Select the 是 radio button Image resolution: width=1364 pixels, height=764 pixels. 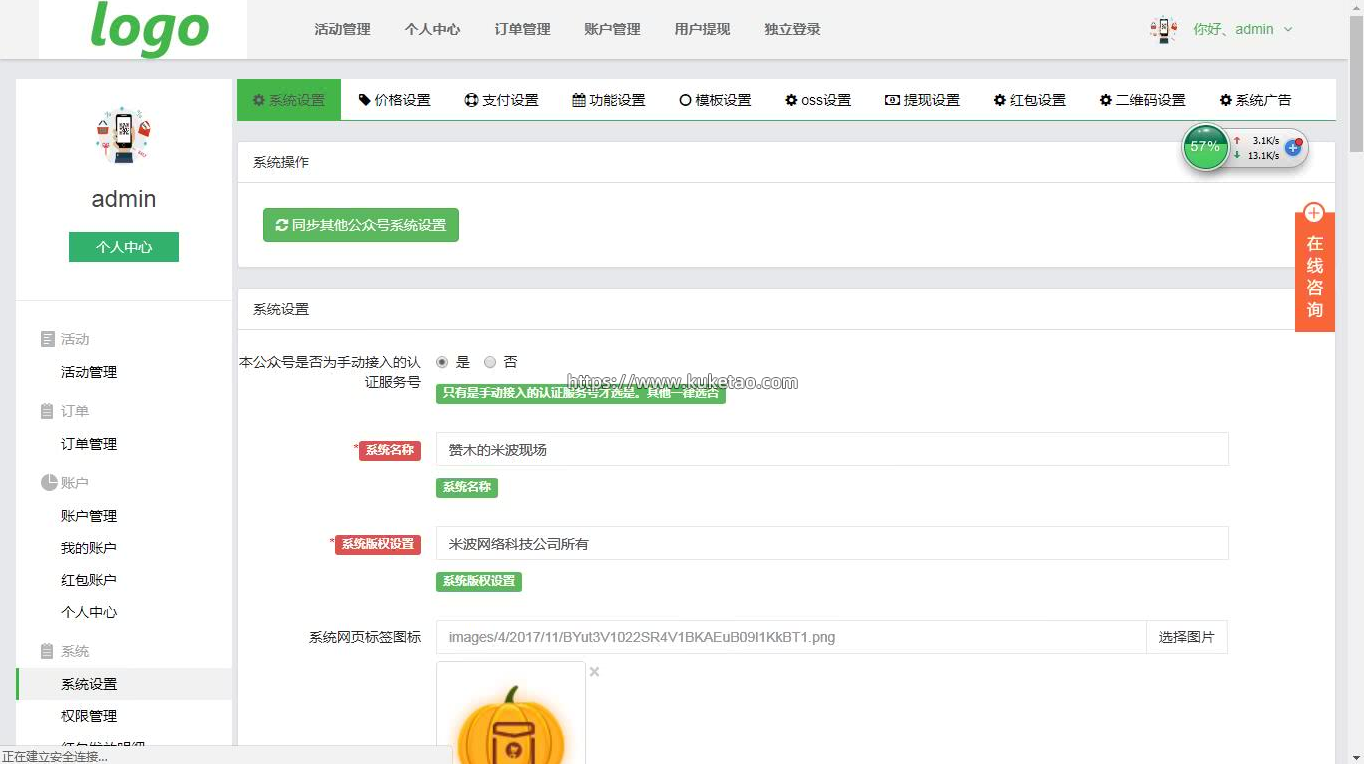click(x=442, y=362)
